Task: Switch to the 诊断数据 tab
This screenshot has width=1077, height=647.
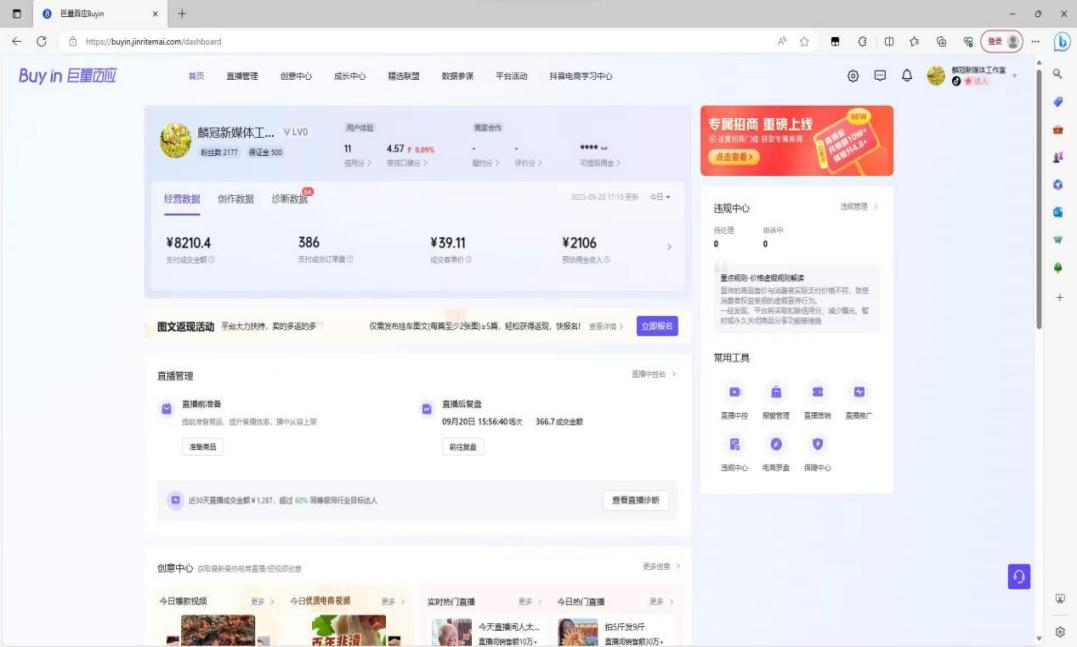Action: point(289,199)
